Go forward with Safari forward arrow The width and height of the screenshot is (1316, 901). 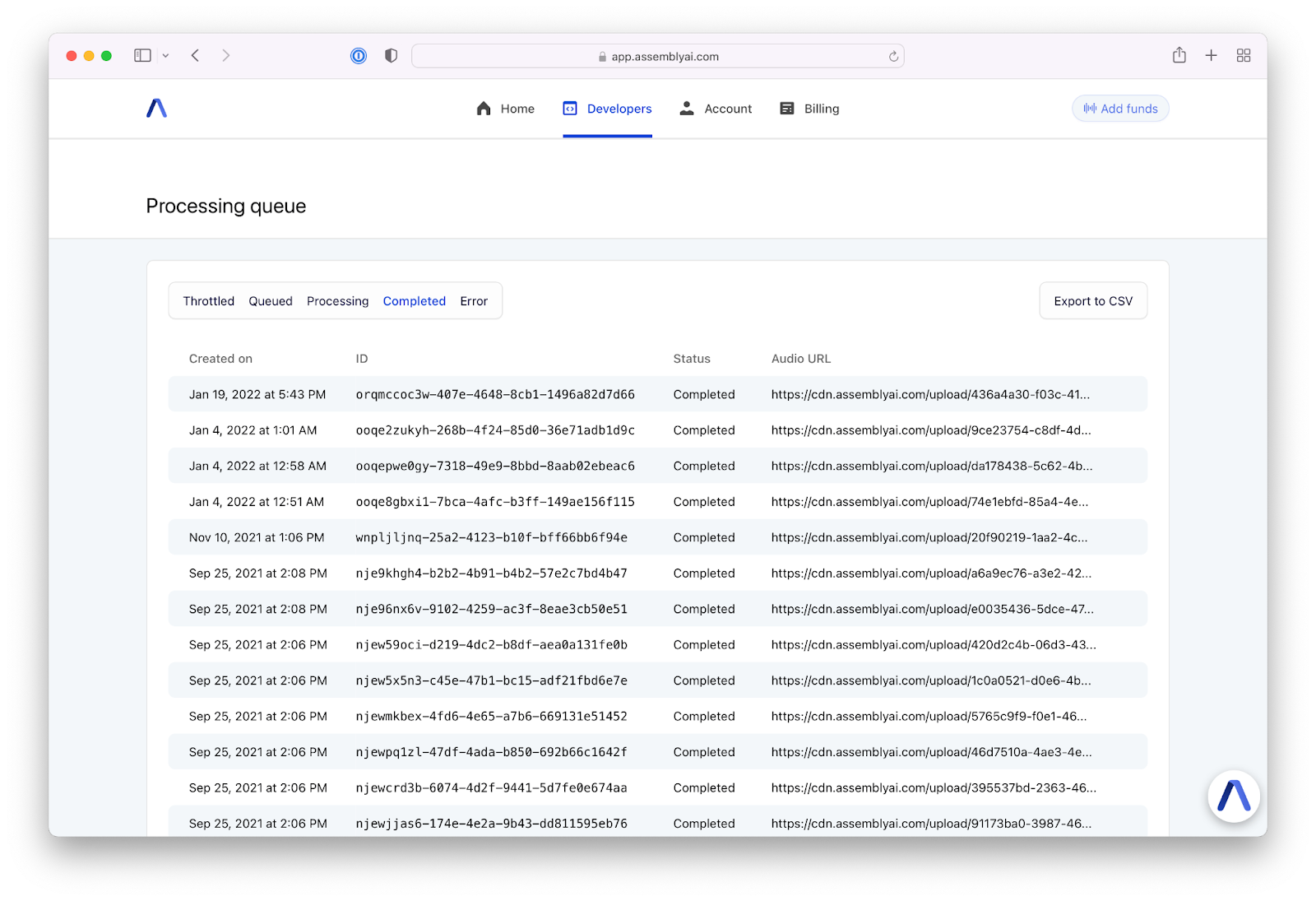point(226,55)
